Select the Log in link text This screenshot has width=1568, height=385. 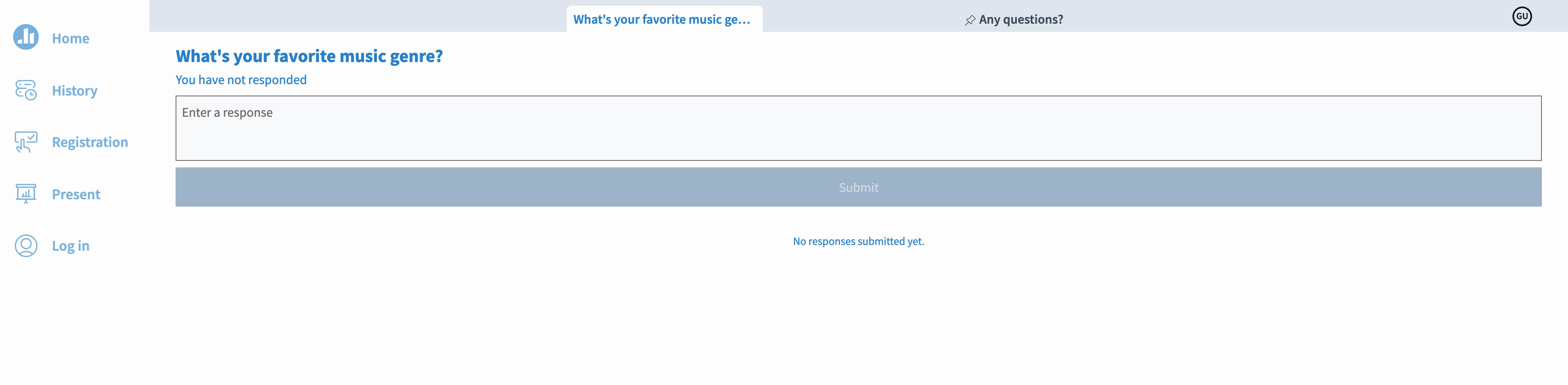(x=71, y=246)
